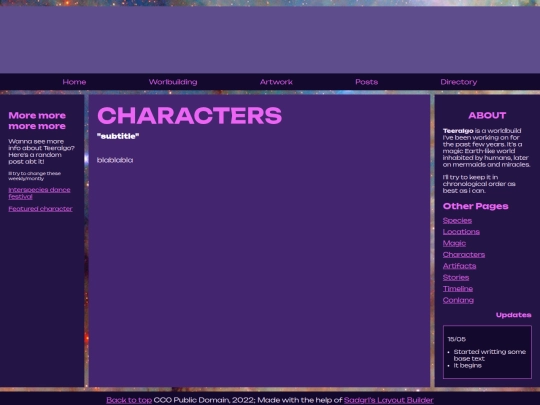Open the Characters link under Other Pages
The width and height of the screenshot is (540, 405).
[464, 255]
